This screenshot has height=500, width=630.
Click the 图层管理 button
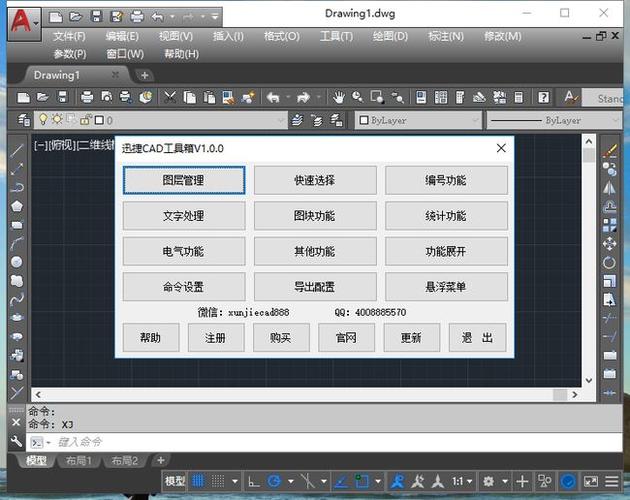coord(184,180)
